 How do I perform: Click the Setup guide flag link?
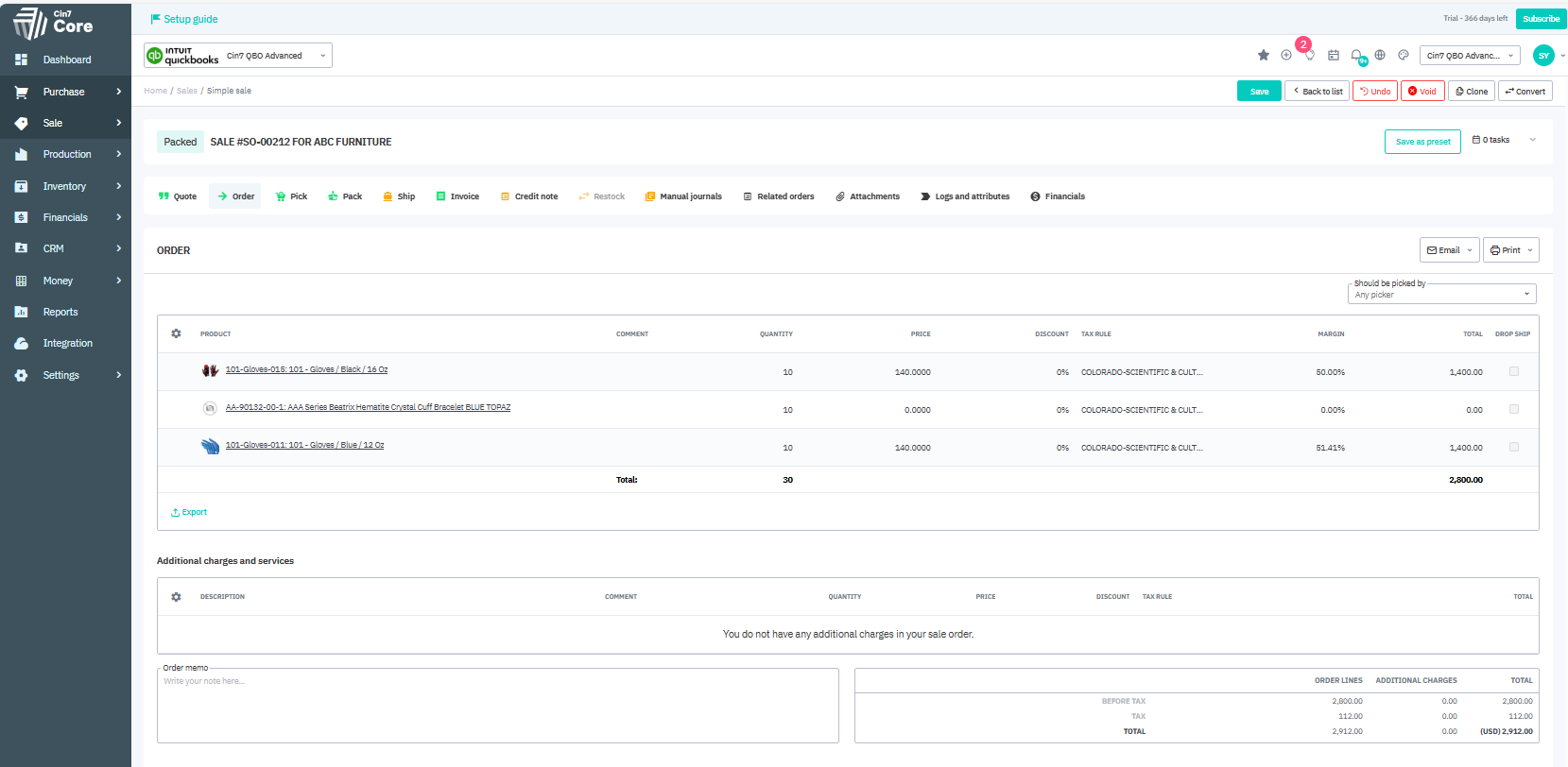(184, 19)
